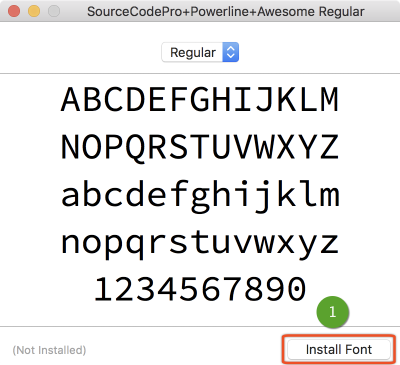This screenshot has height=365, width=400.
Task: Click the gray disabled zoom button
Action: pyautogui.click(x=54, y=11)
